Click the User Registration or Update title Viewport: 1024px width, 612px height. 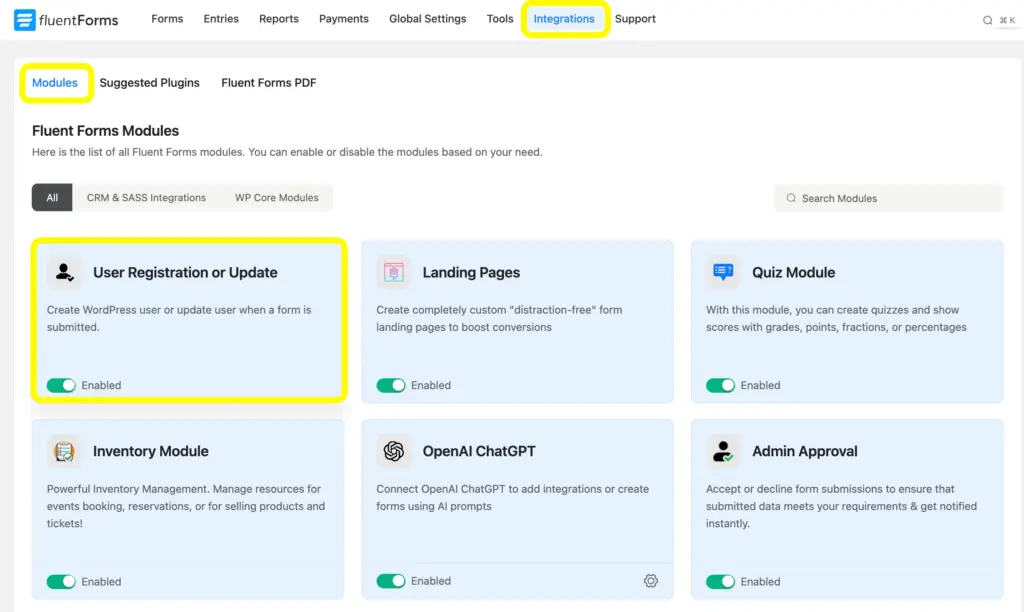(x=185, y=272)
